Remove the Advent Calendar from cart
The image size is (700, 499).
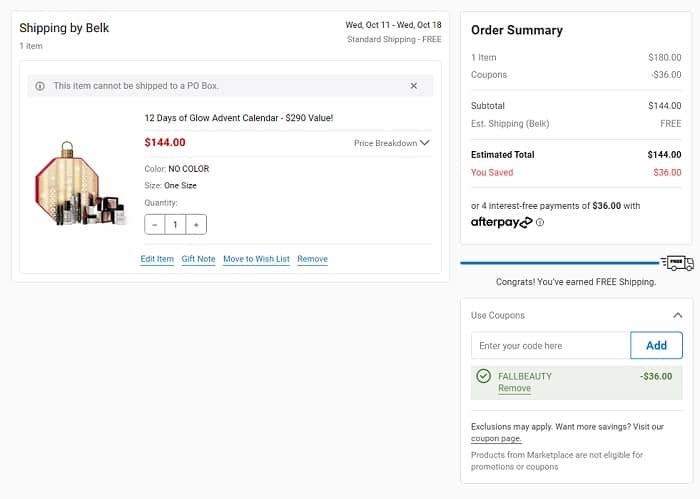[x=312, y=259]
